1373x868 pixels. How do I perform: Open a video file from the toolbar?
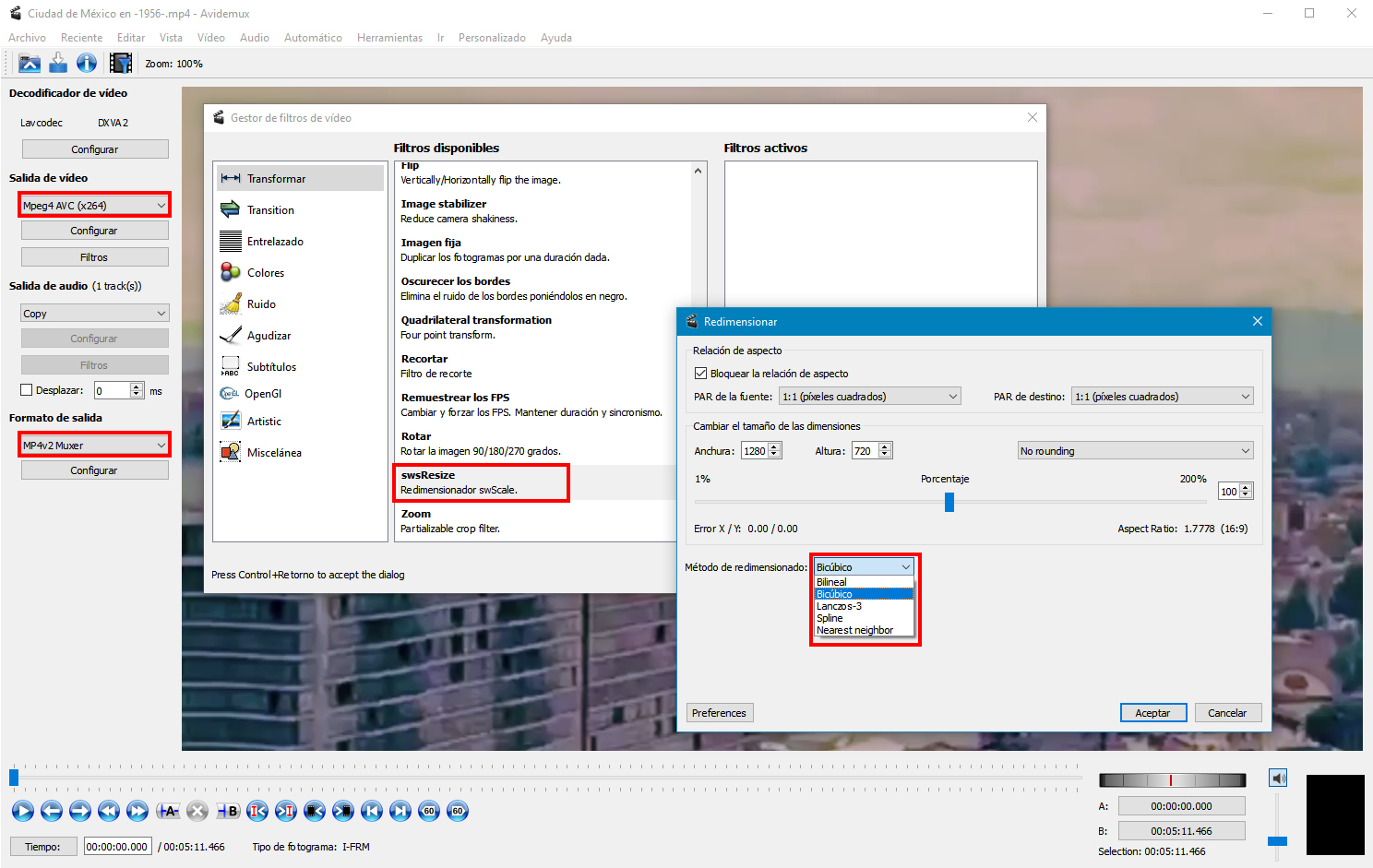(x=30, y=63)
